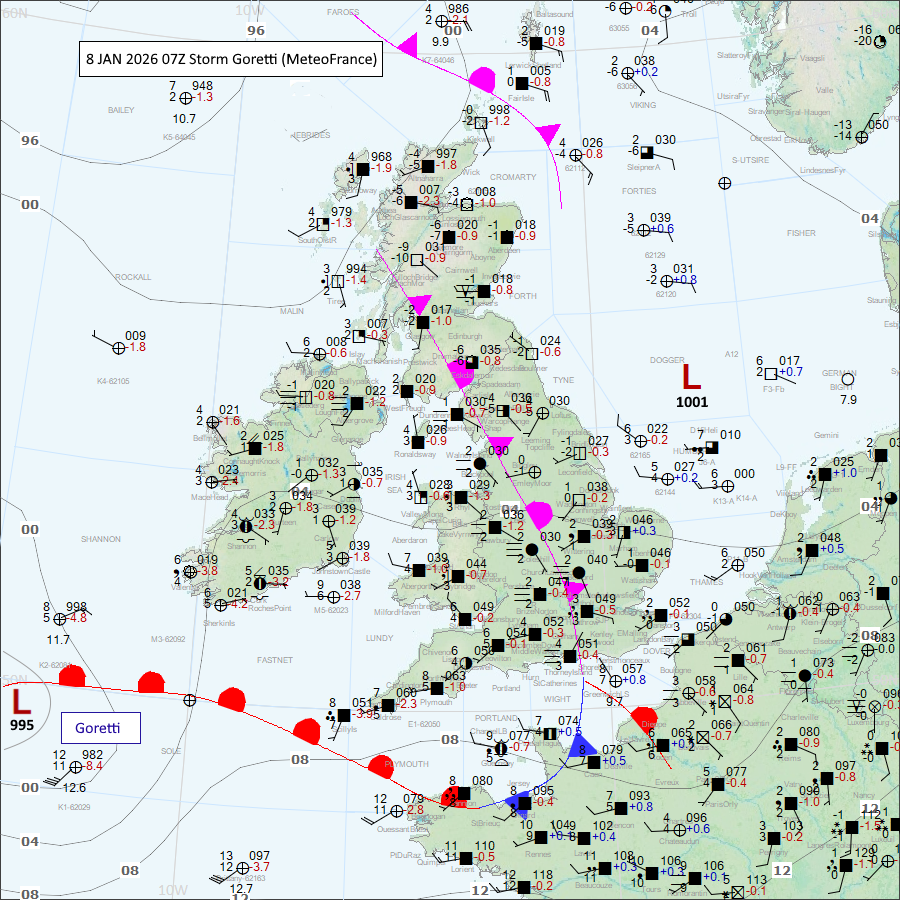The width and height of the screenshot is (900, 900).
Task: Click the Storm Goretti MeteoFrance title box
Action: 231,59
